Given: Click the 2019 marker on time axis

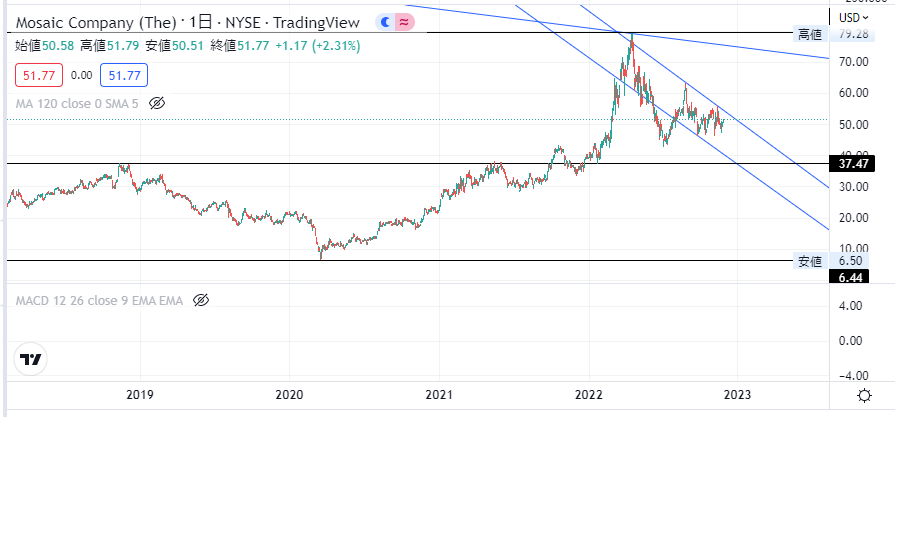Looking at the screenshot, I should [x=140, y=395].
